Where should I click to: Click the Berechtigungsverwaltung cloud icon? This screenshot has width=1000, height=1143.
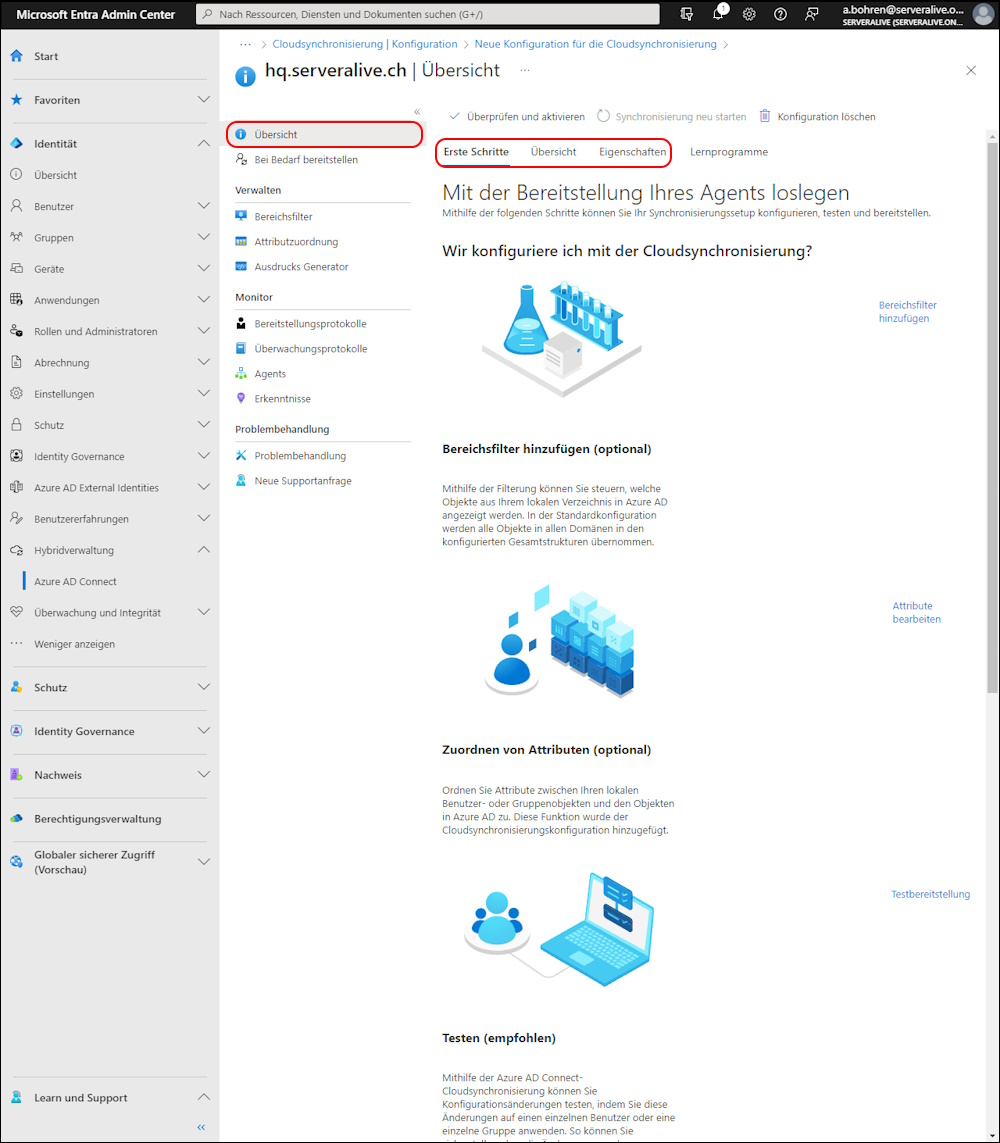tap(17, 819)
